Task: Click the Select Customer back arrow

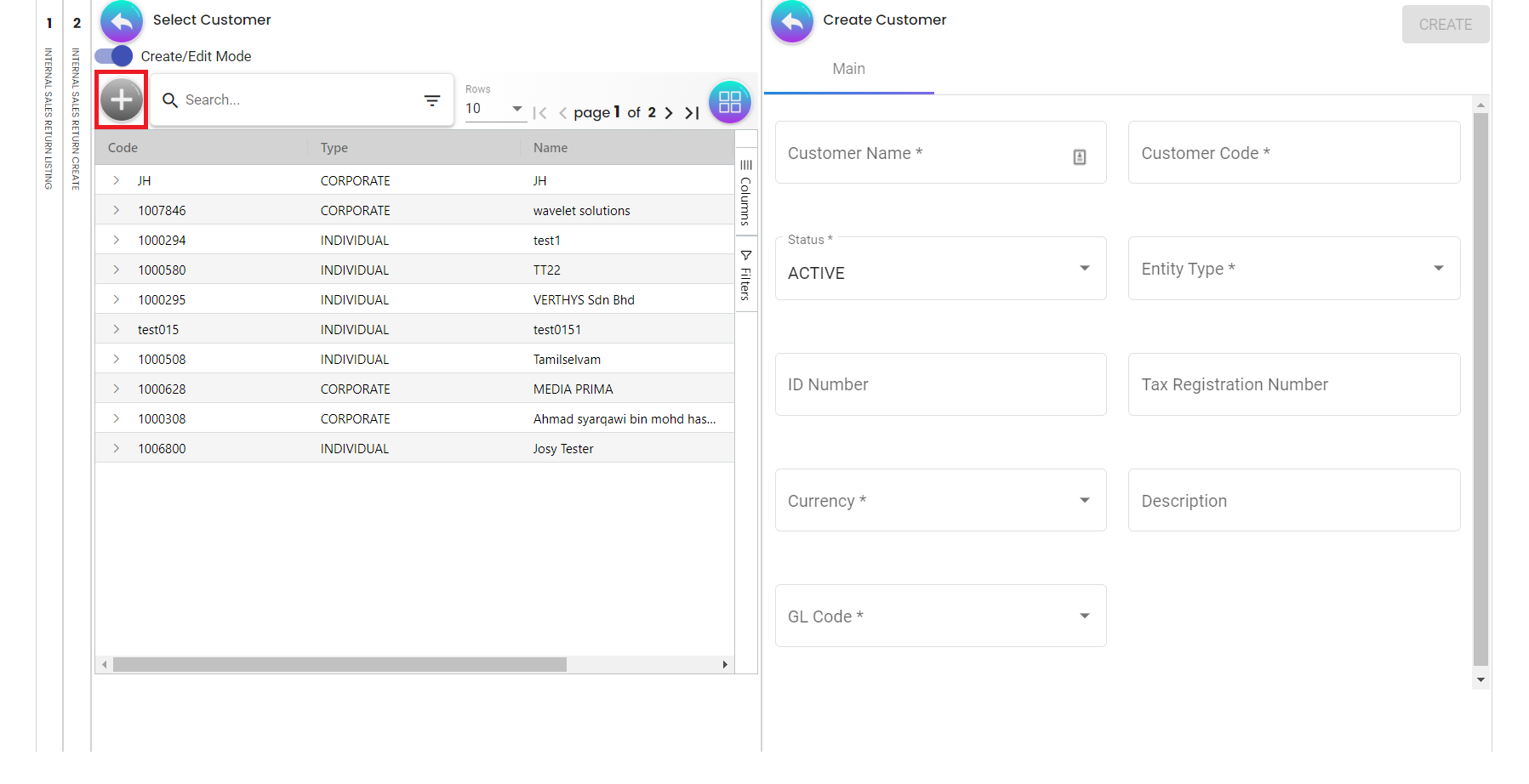Action: (x=122, y=21)
